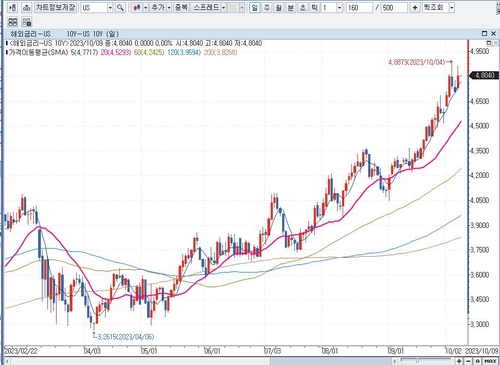Click the 60-day SMA legend value 4.2425

149,52
